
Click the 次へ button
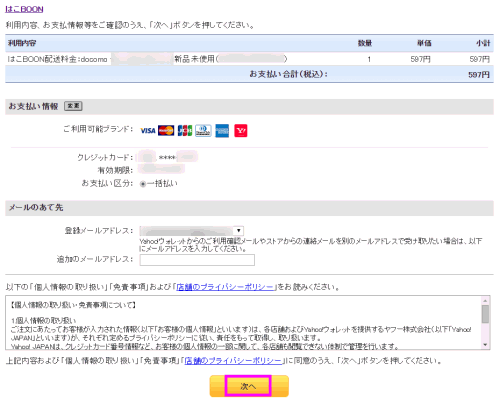(x=249, y=386)
